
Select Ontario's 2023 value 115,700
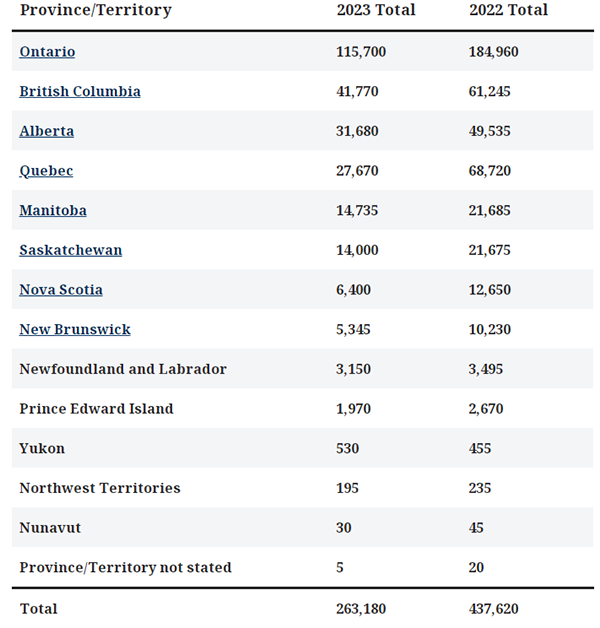point(361,52)
